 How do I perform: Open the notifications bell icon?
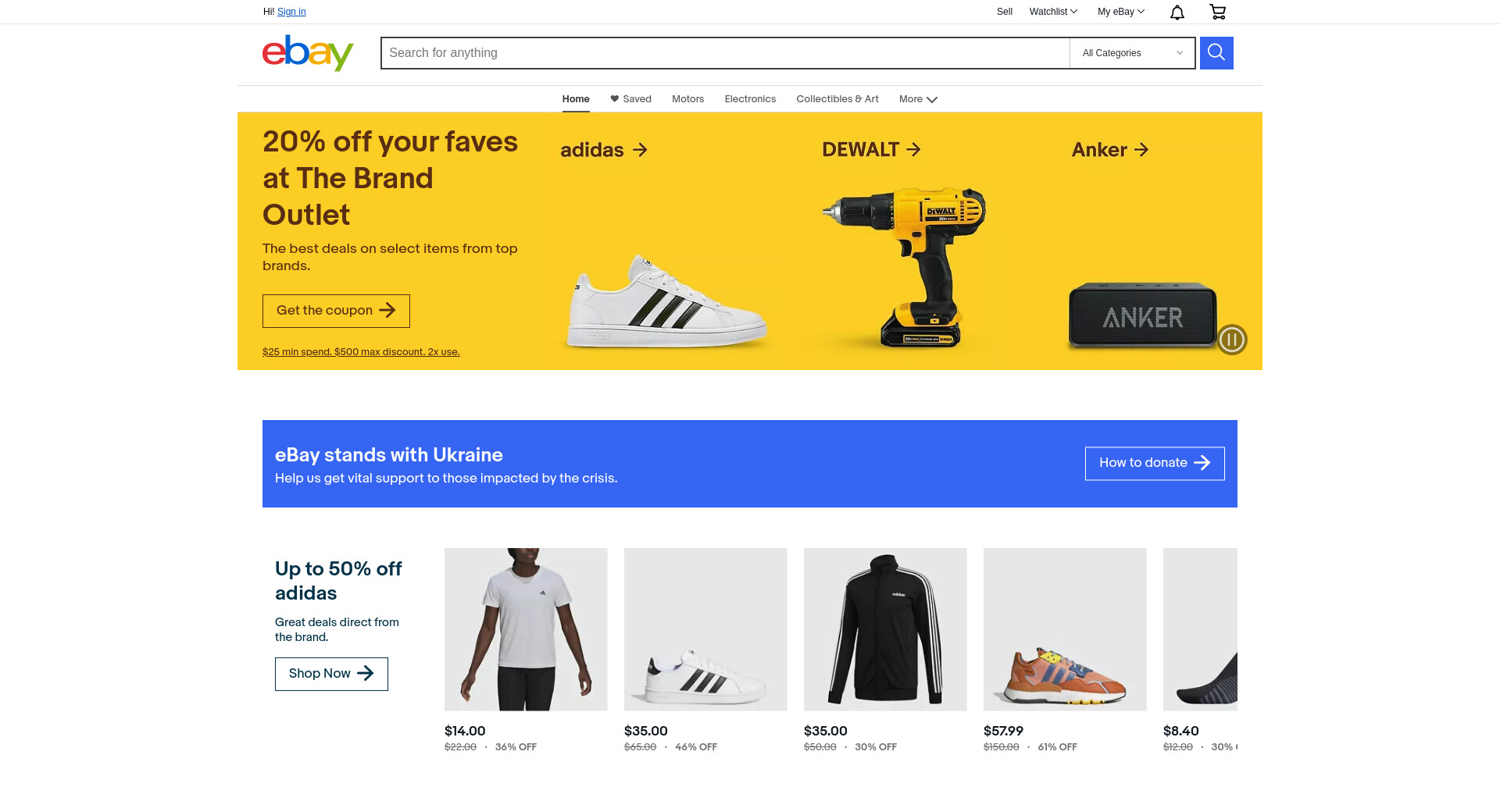tap(1177, 12)
